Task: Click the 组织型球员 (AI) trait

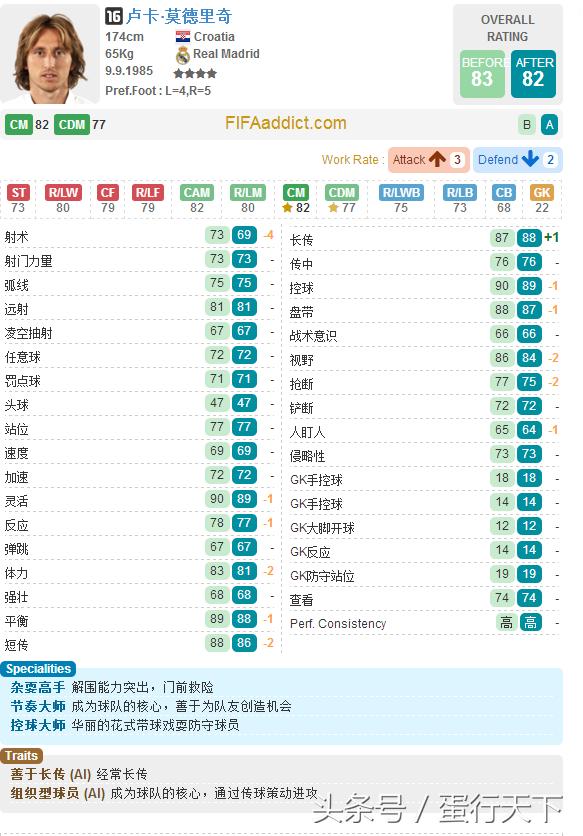Action: 58,793
